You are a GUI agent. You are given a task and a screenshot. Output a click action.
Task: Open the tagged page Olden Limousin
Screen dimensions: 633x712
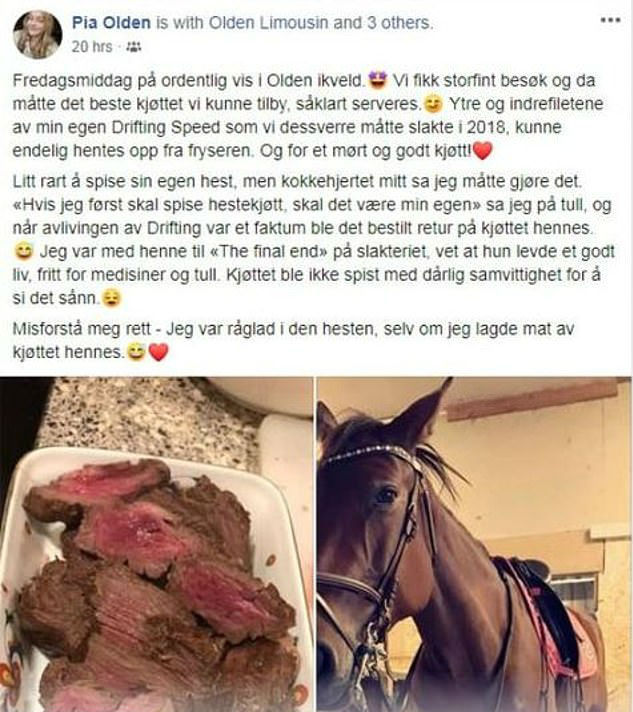(x=268, y=23)
